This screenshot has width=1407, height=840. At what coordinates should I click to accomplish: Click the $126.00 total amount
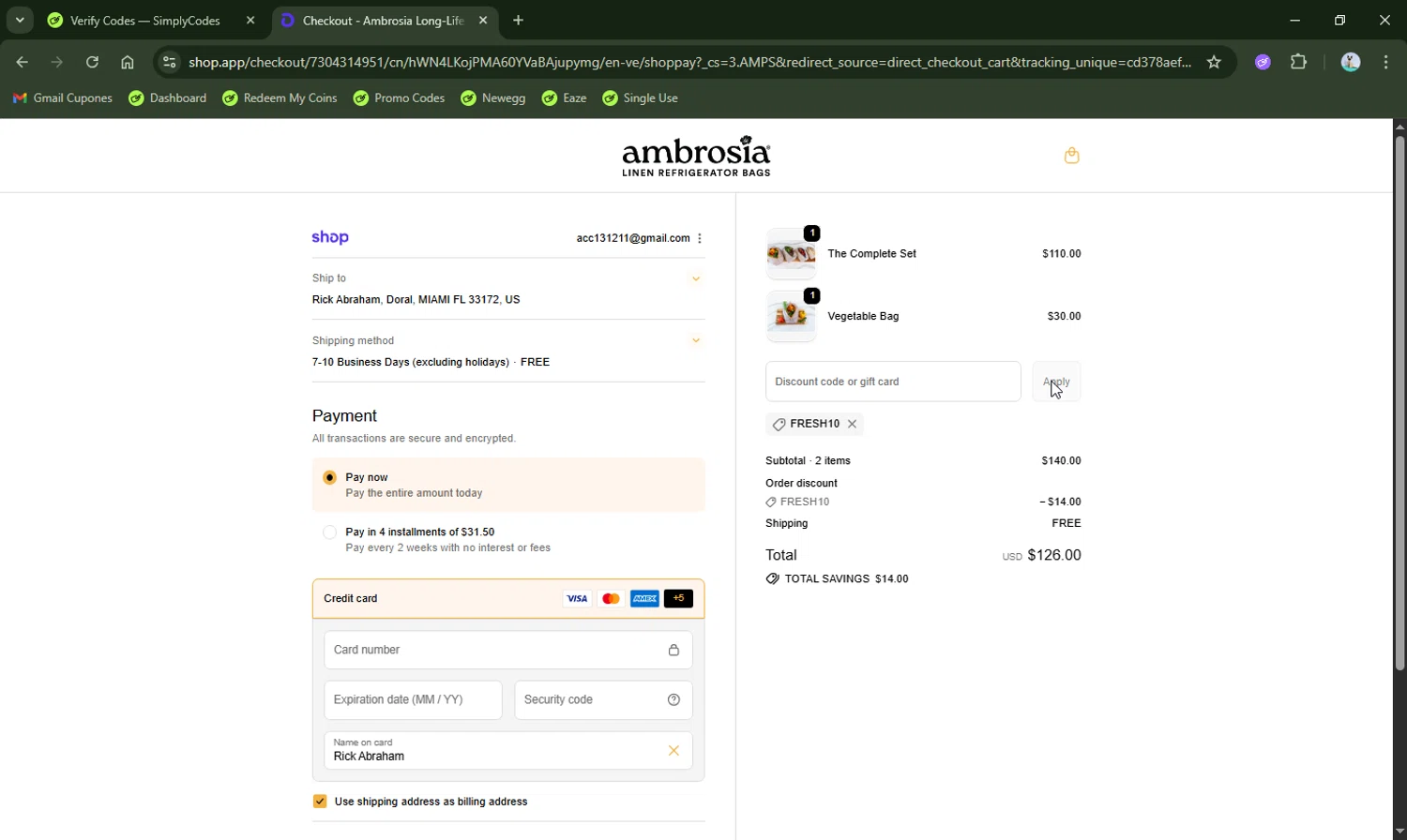tap(1054, 555)
